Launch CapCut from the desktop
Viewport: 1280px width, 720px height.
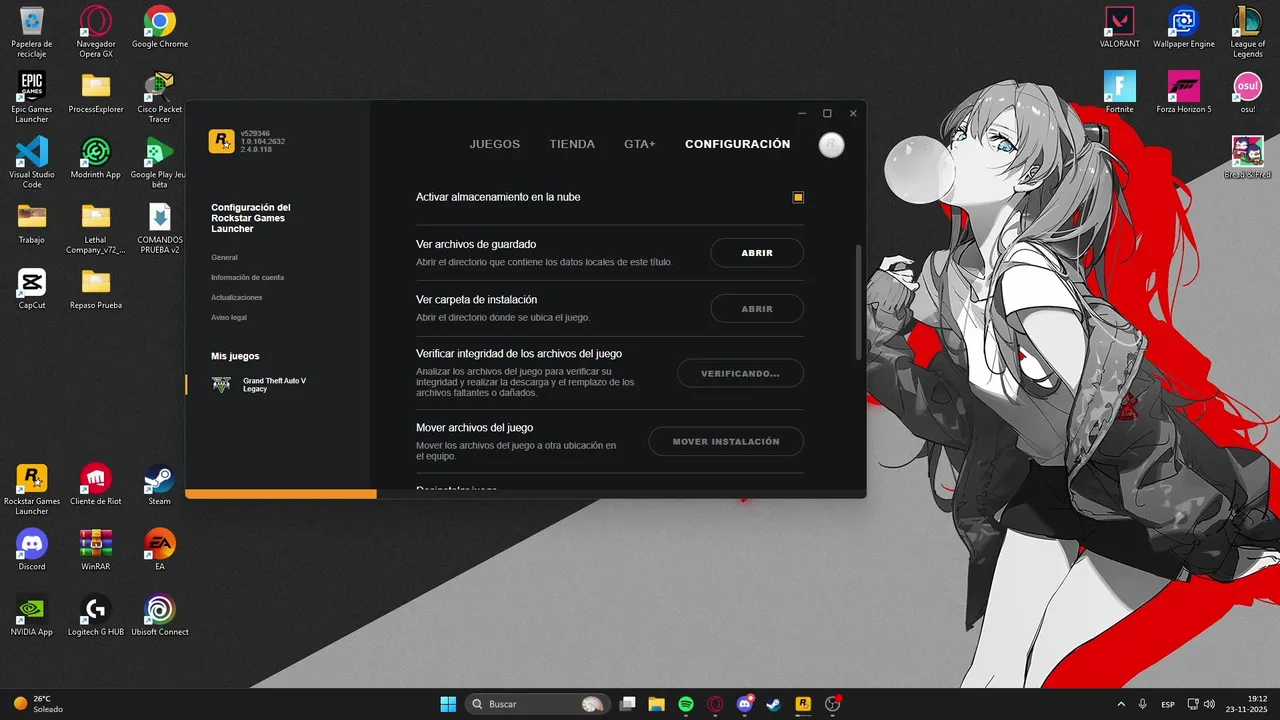[x=32, y=288]
